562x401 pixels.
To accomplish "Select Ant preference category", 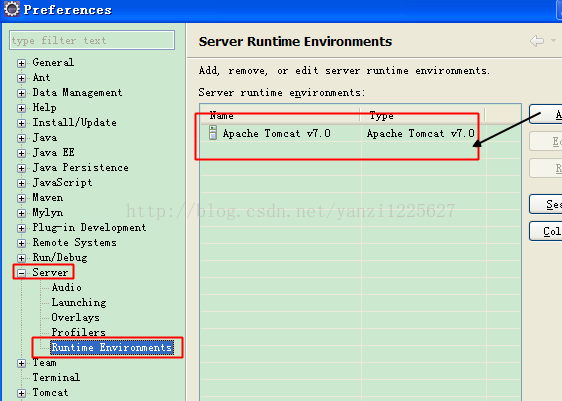I will tap(41, 77).
